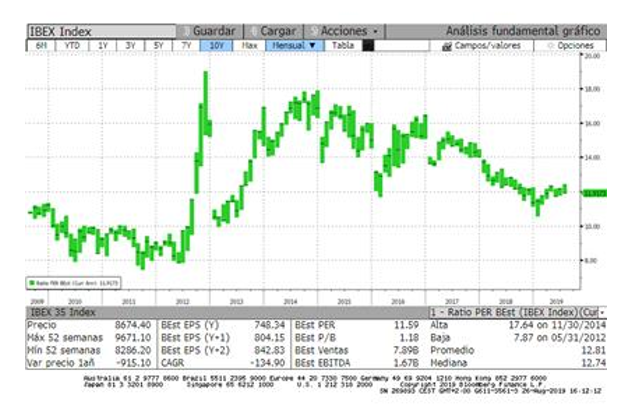Click the Guardar button

tap(210, 31)
